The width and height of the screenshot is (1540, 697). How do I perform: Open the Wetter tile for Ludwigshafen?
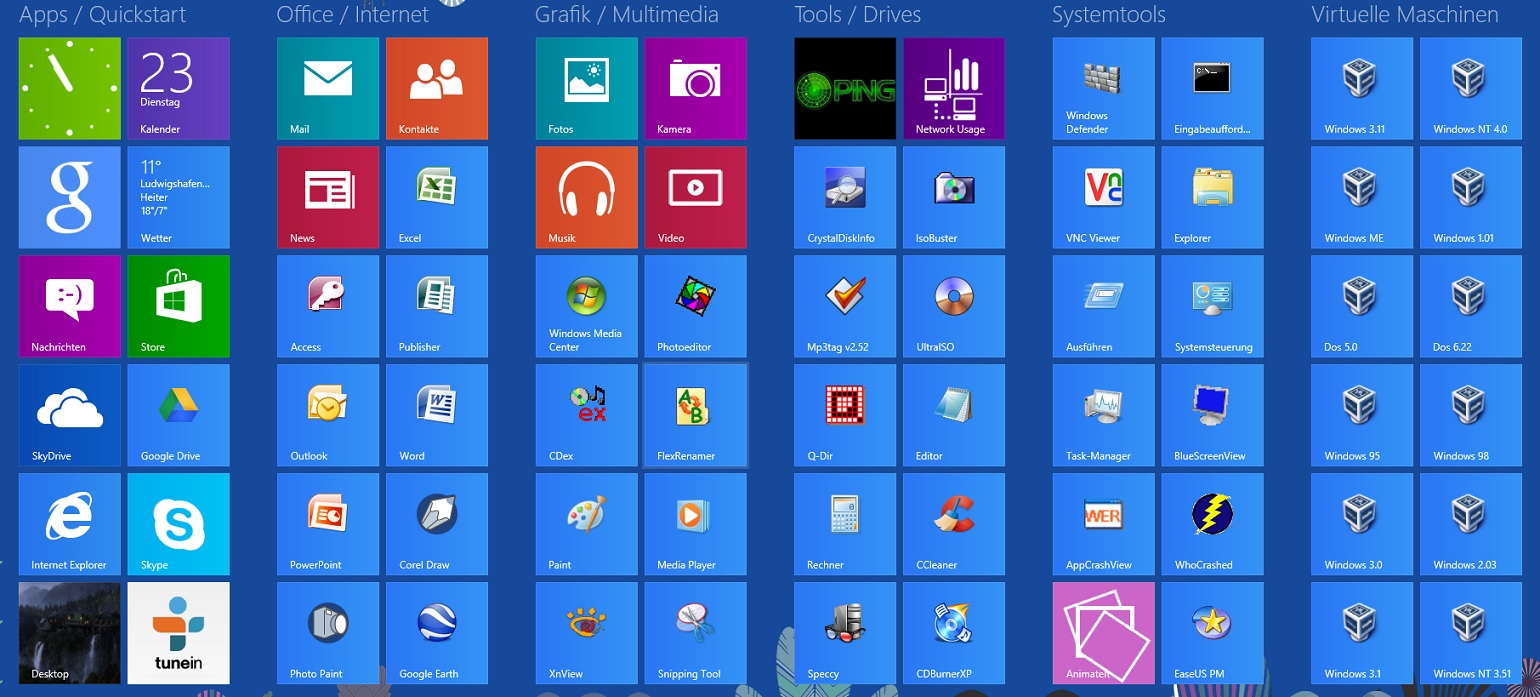[x=179, y=197]
